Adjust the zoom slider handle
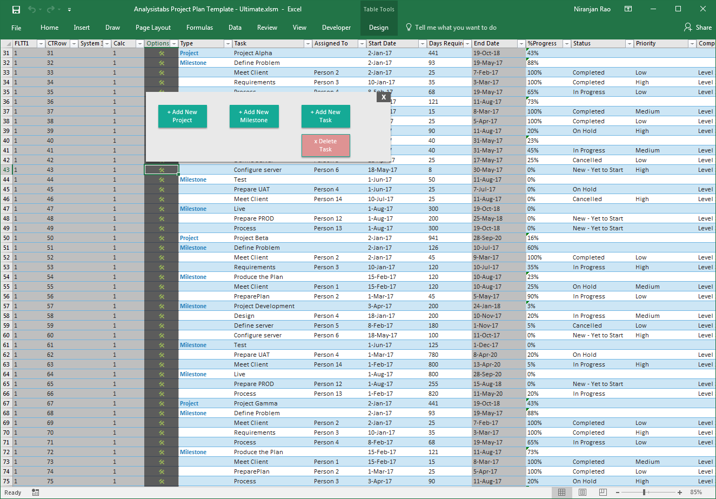 (x=644, y=492)
